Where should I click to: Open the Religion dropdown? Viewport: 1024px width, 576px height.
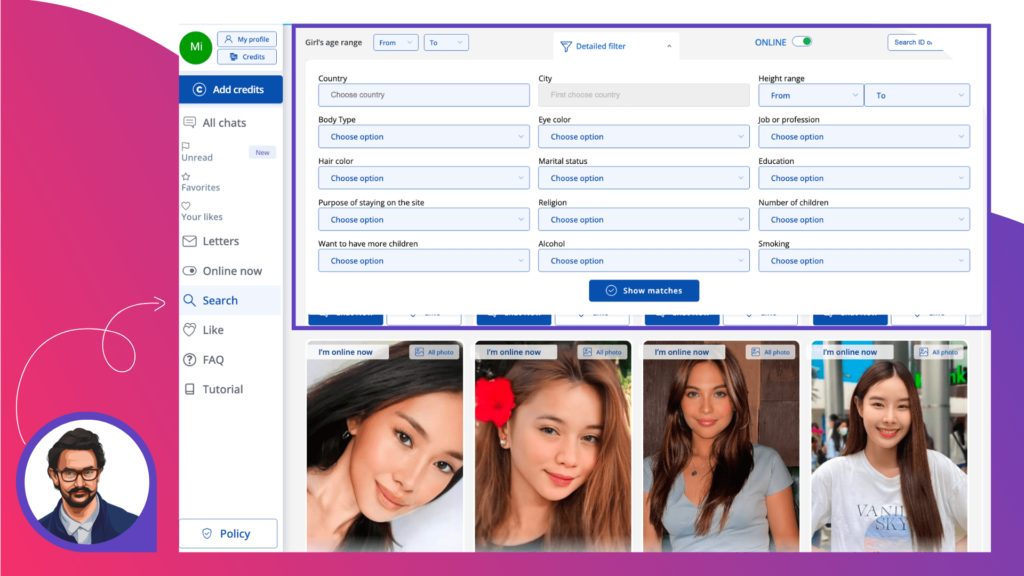click(x=644, y=219)
